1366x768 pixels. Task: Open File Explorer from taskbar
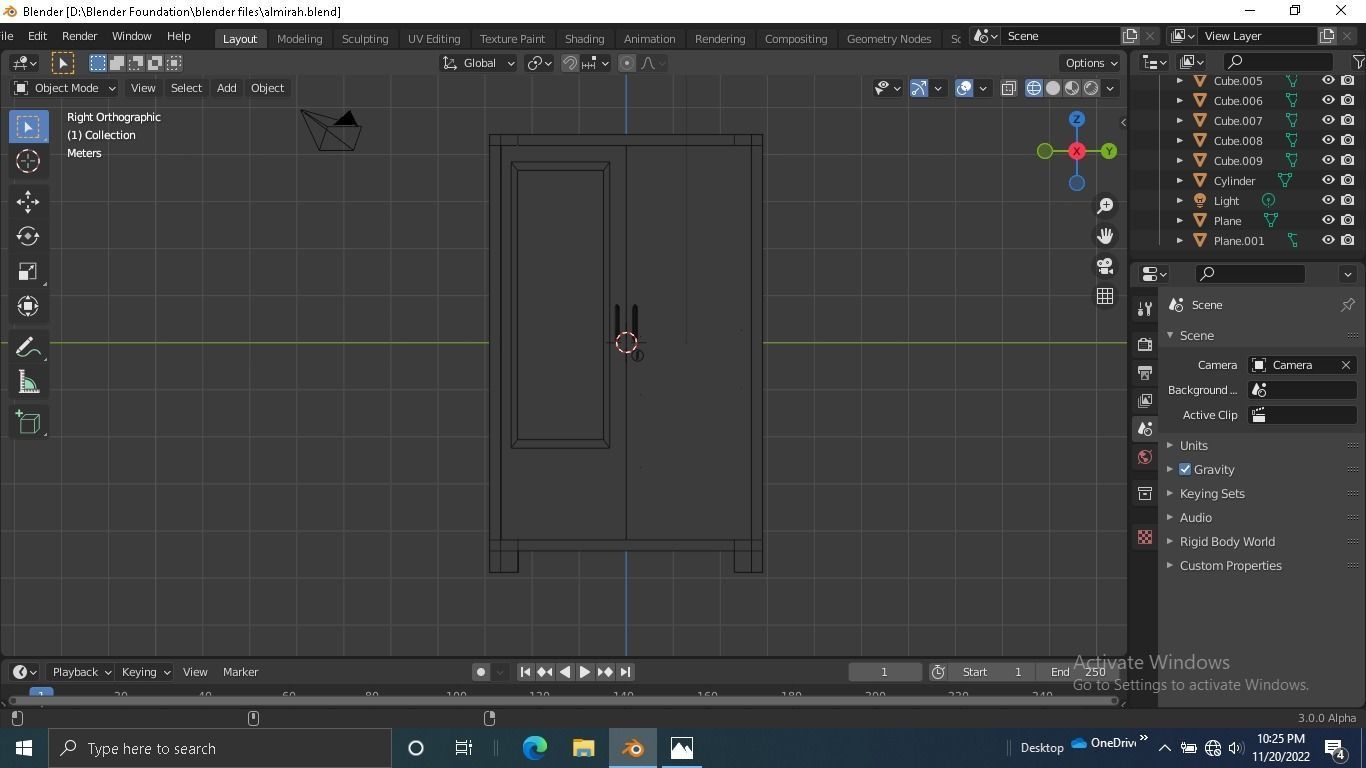pyautogui.click(x=584, y=748)
